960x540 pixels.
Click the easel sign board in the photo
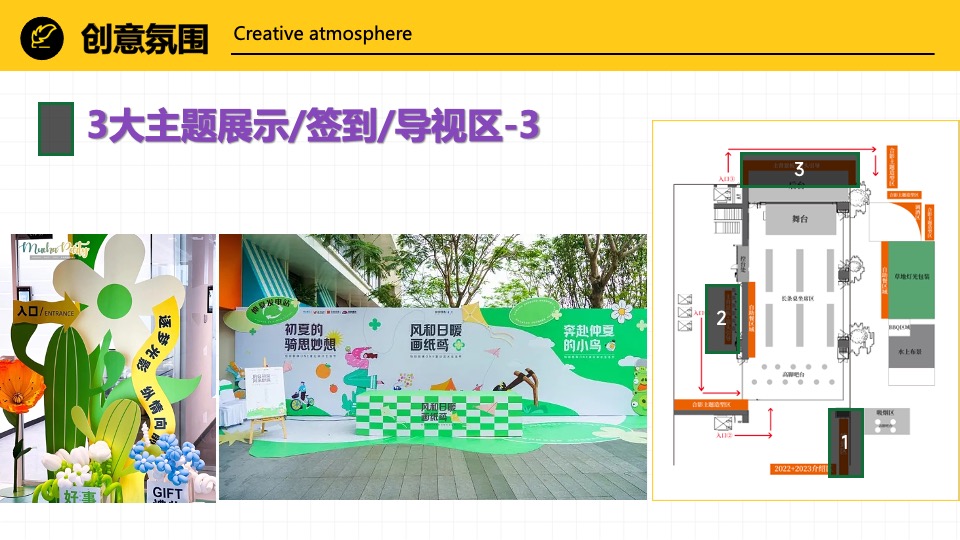tap(261, 397)
